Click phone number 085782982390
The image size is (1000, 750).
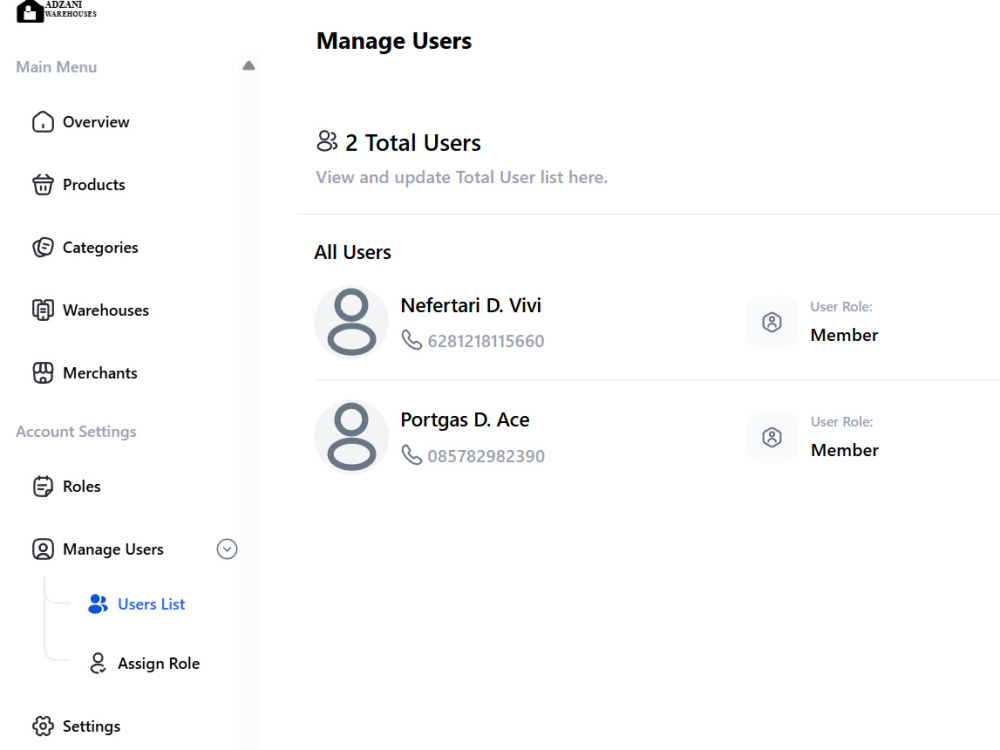[486, 456]
